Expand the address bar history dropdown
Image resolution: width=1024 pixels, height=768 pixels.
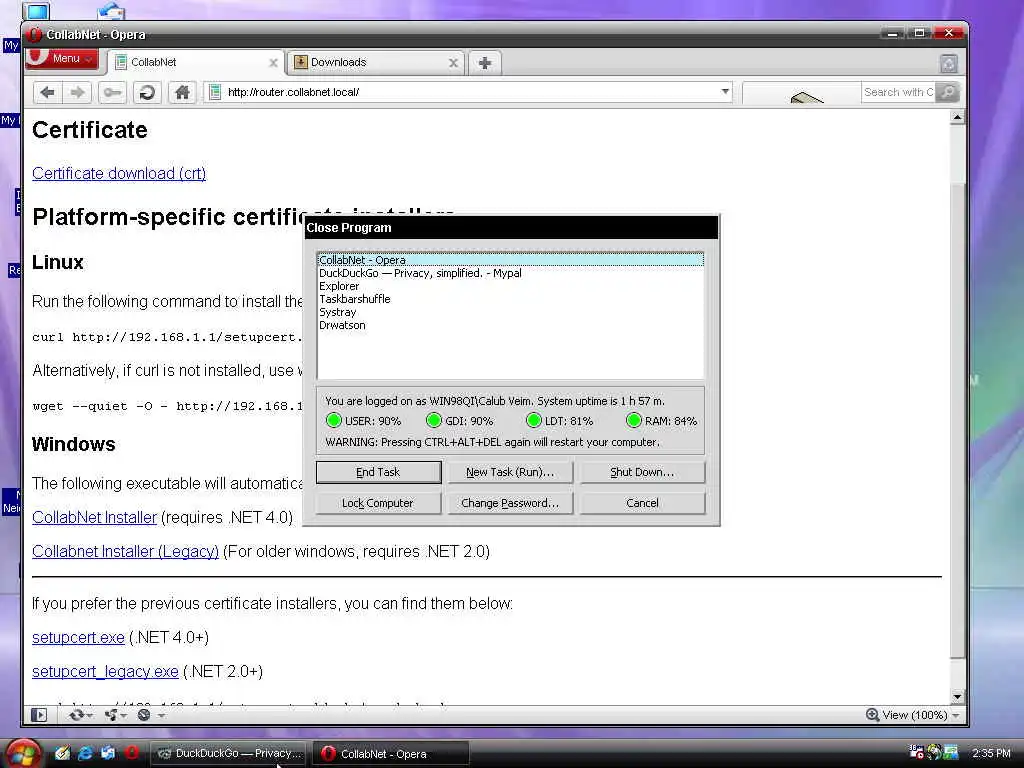click(725, 91)
